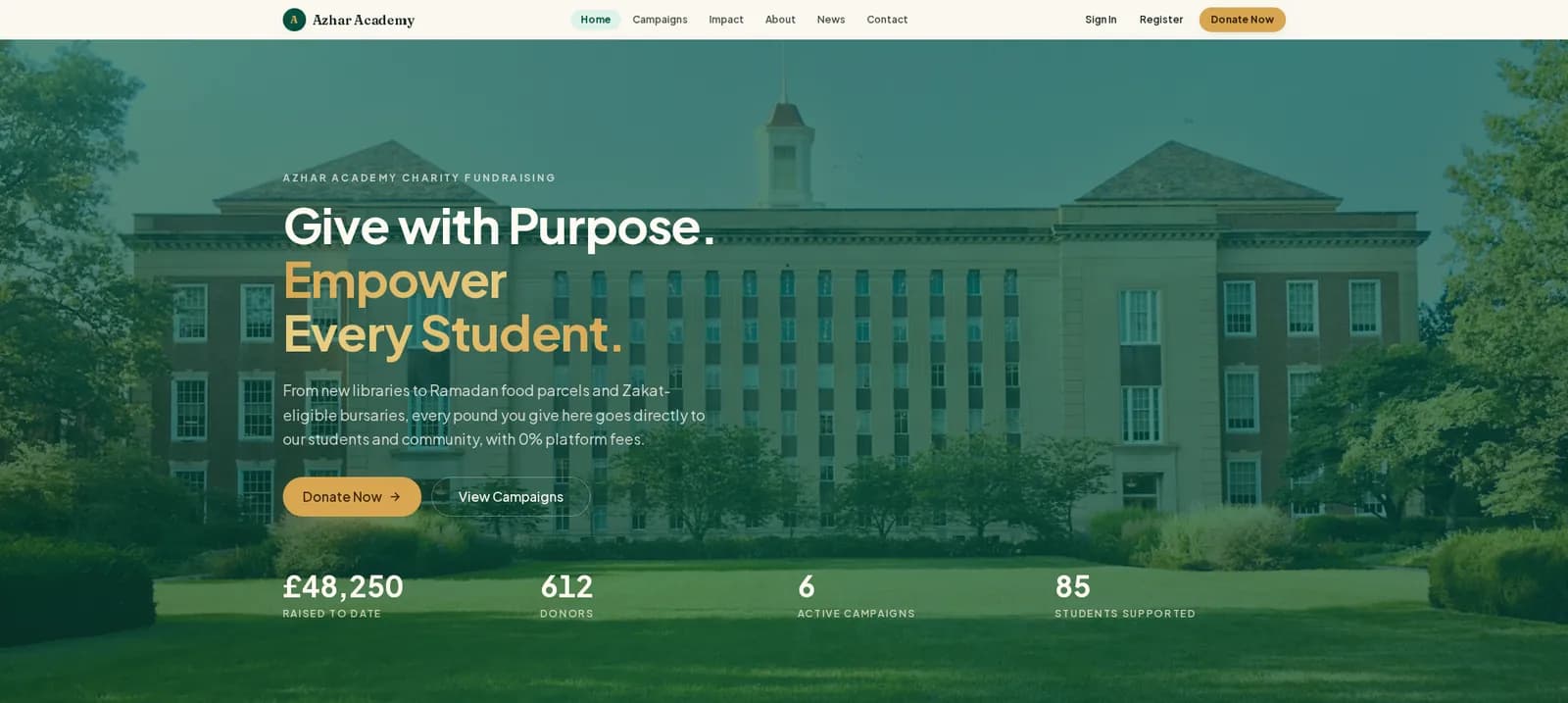Open the Campaigns nav item
1568x703 pixels.
[x=660, y=20]
